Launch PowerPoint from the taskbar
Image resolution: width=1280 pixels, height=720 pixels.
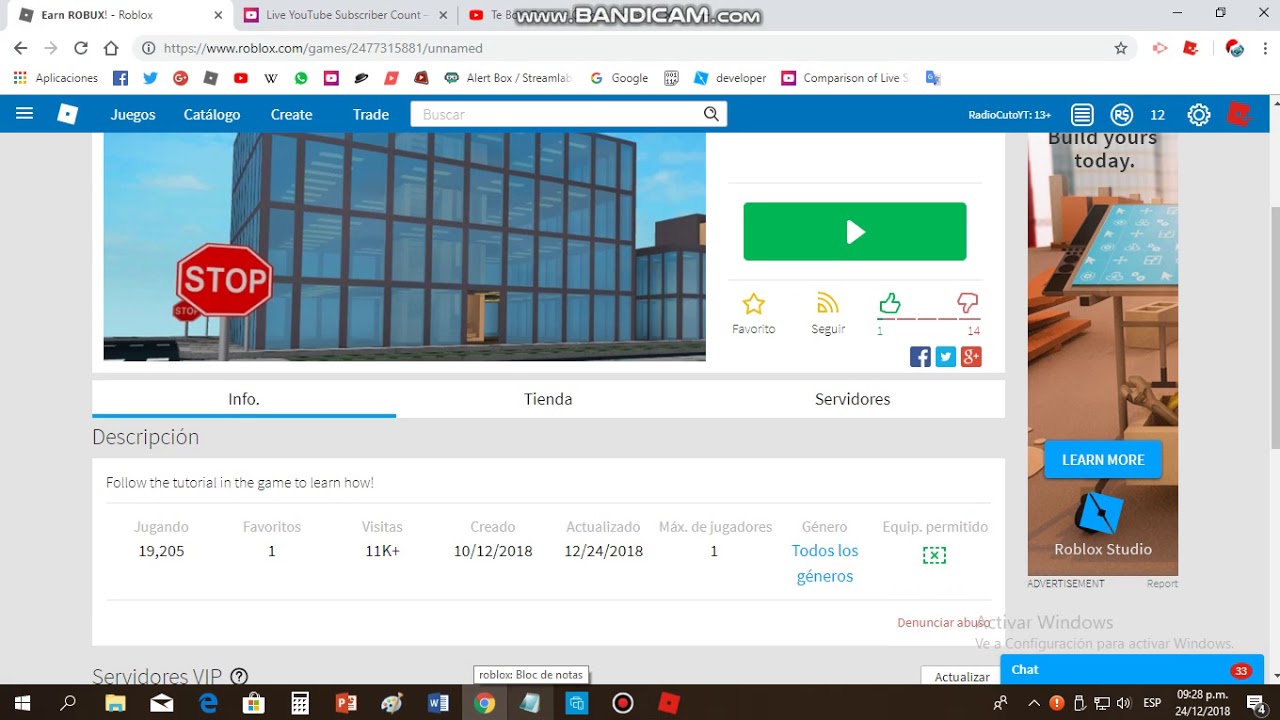346,703
